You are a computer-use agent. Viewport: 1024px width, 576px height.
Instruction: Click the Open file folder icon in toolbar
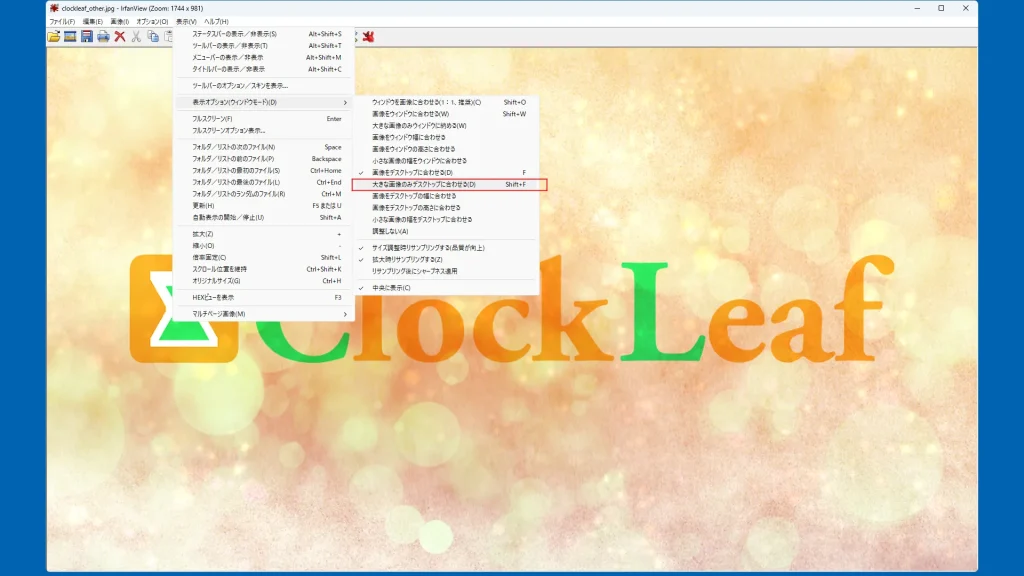click(x=54, y=37)
